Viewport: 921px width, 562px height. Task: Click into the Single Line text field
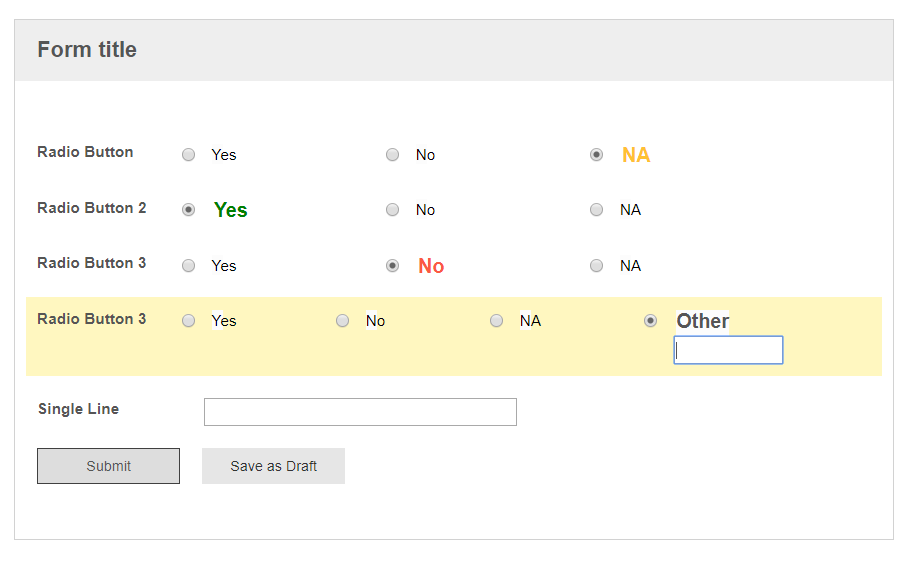360,412
